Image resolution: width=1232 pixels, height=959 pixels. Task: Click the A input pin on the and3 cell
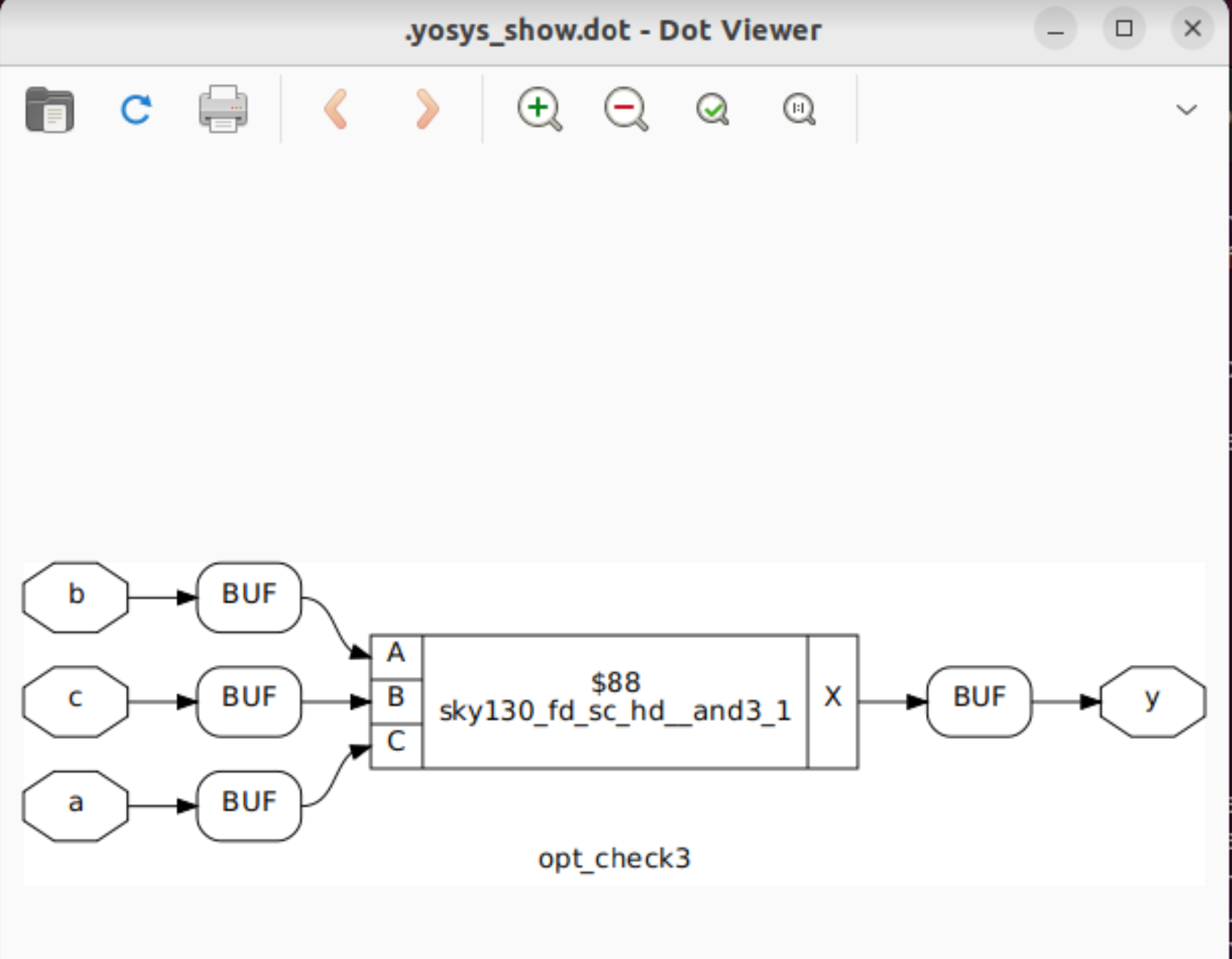pyautogui.click(x=396, y=653)
